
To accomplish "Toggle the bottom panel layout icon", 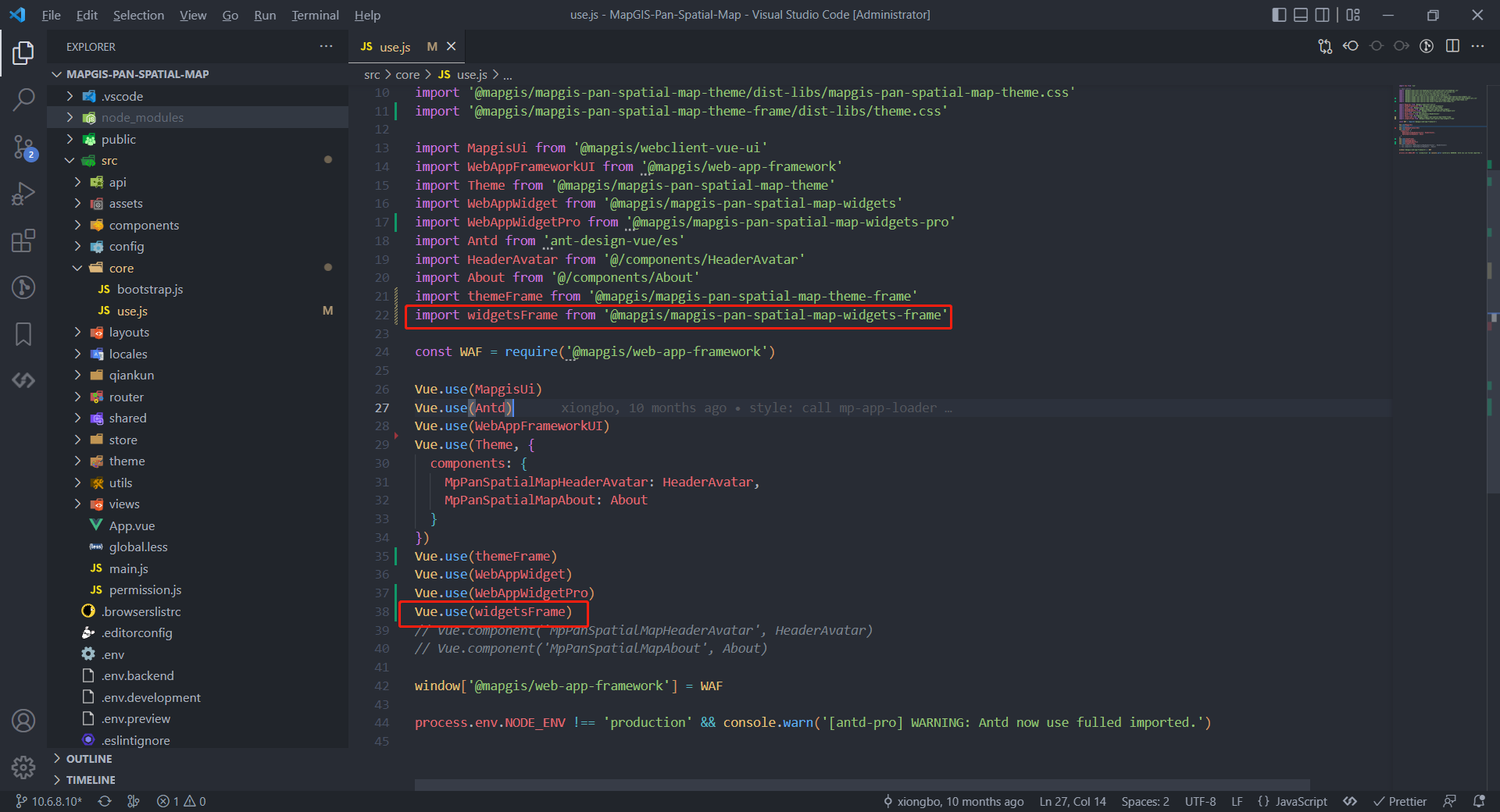I will (x=1301, y=15).
